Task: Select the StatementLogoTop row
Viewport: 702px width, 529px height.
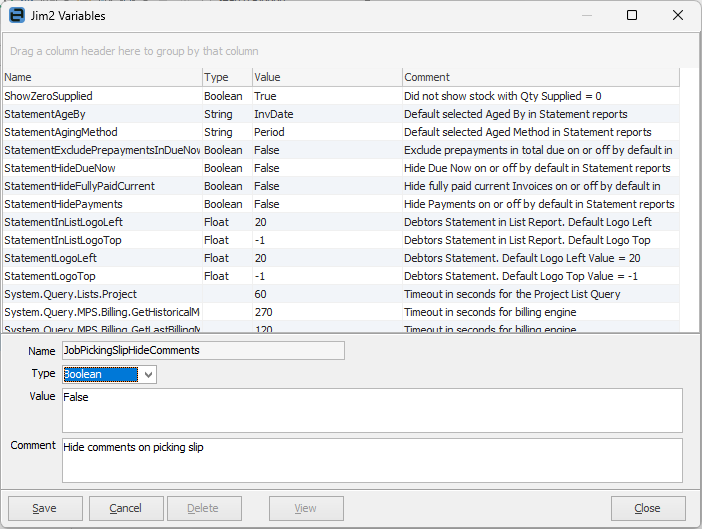Action: 100,276
